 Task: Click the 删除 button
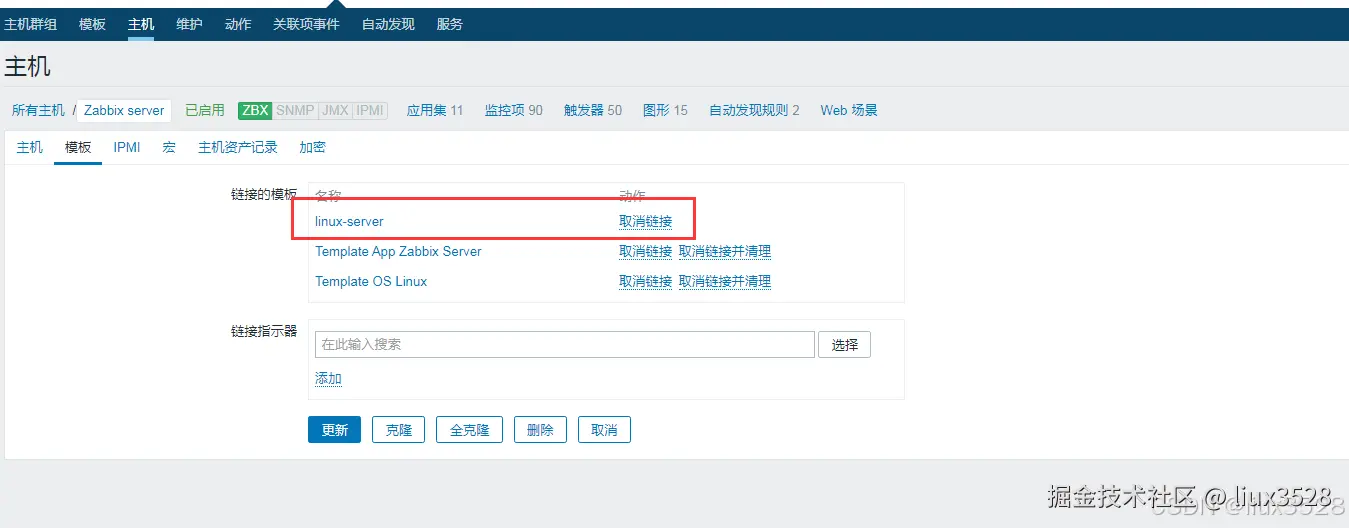[540, 430]
